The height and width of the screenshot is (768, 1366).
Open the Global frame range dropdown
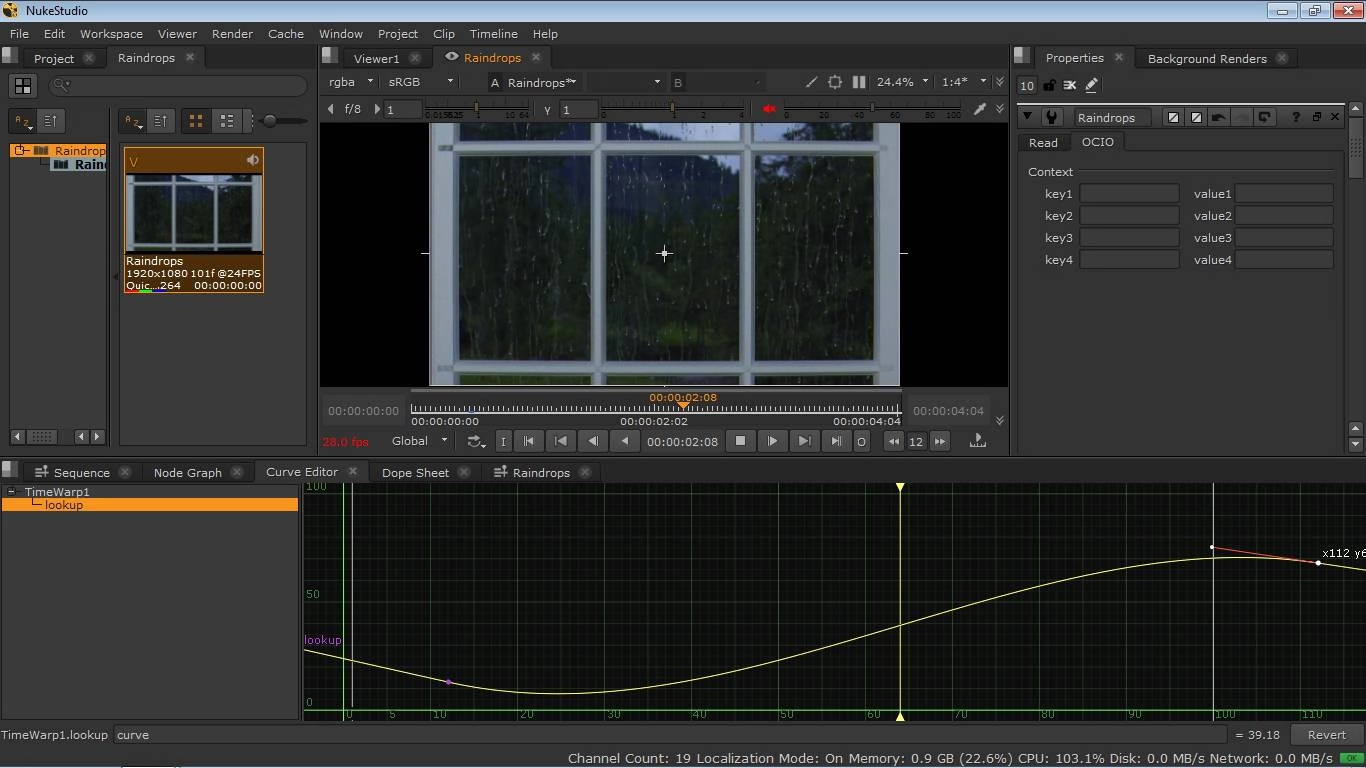point(420,441)
